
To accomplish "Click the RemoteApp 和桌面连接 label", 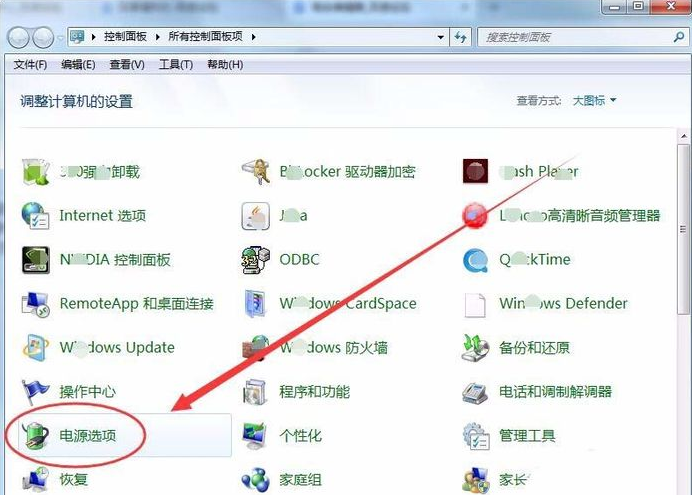I will pos(137,304).
